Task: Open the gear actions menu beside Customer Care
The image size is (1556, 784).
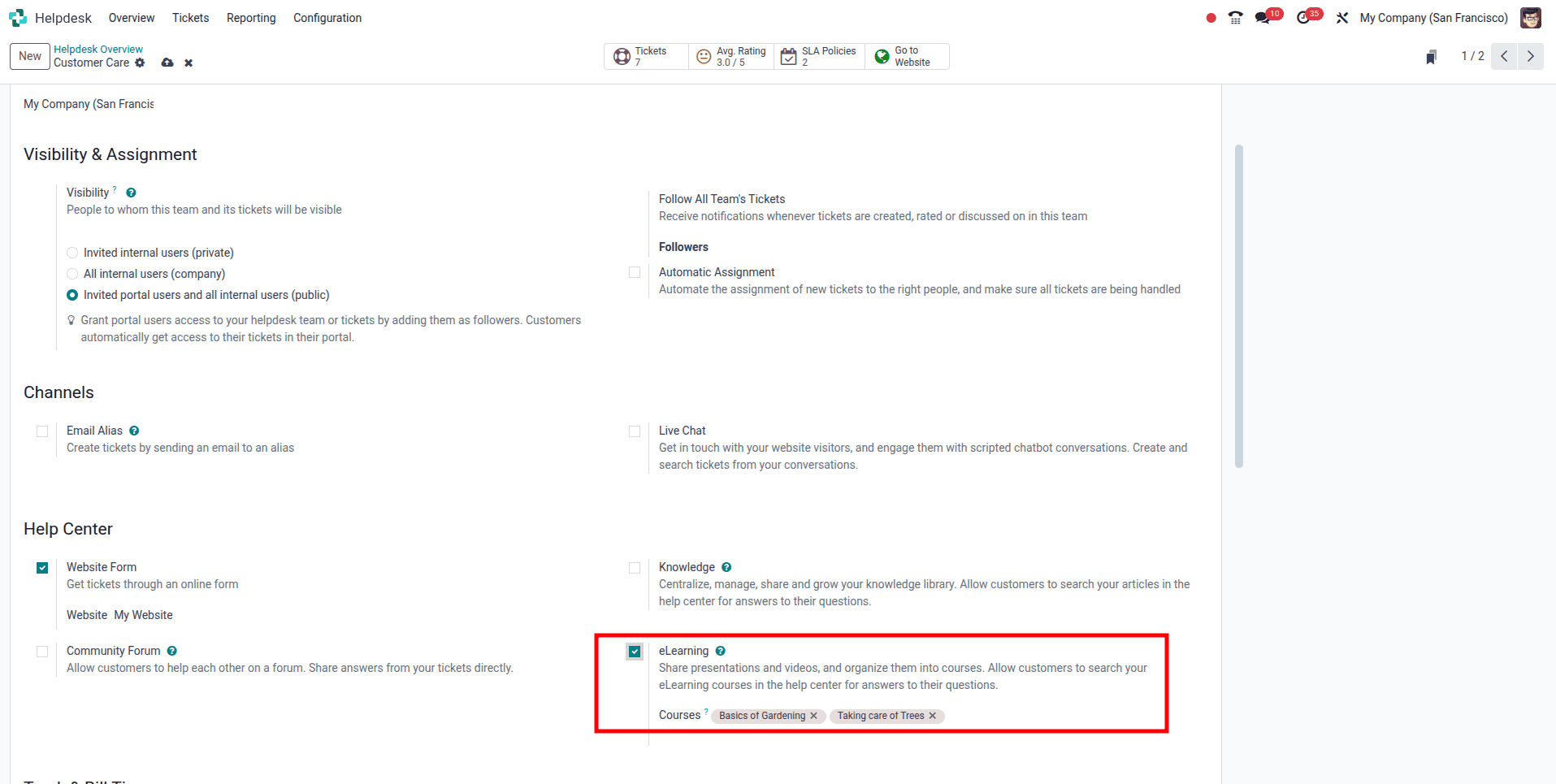Action: point(140,63)
